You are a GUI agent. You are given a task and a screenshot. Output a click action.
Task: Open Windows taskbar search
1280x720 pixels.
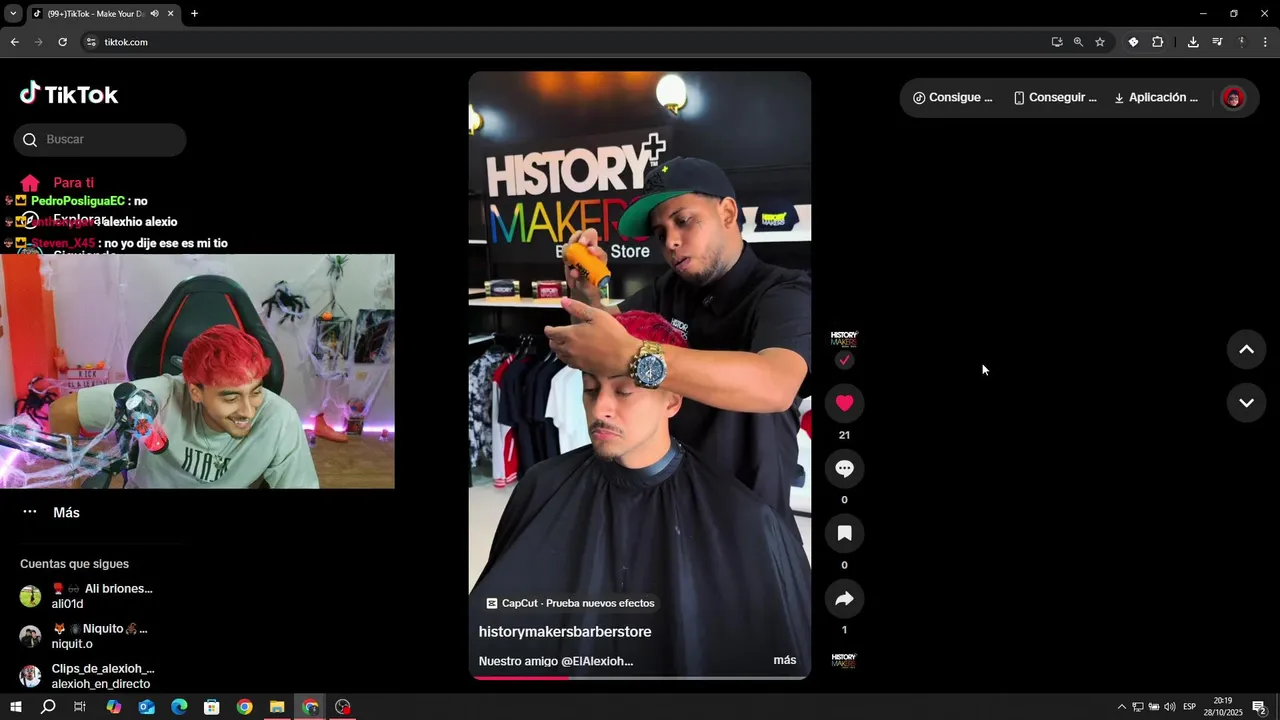click(48, 707)
